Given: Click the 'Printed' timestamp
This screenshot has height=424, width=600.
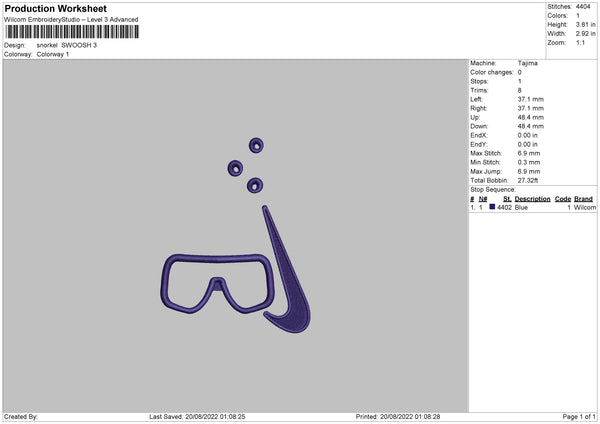Looking at the screenshot, I should coord(398,417).
